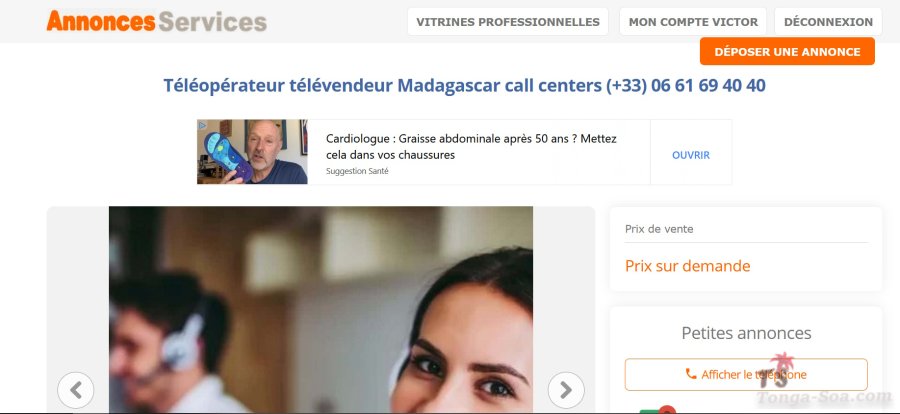Click the Petites annonces heading
Viewport: 900px width, 414px height.
pos(746,333)
